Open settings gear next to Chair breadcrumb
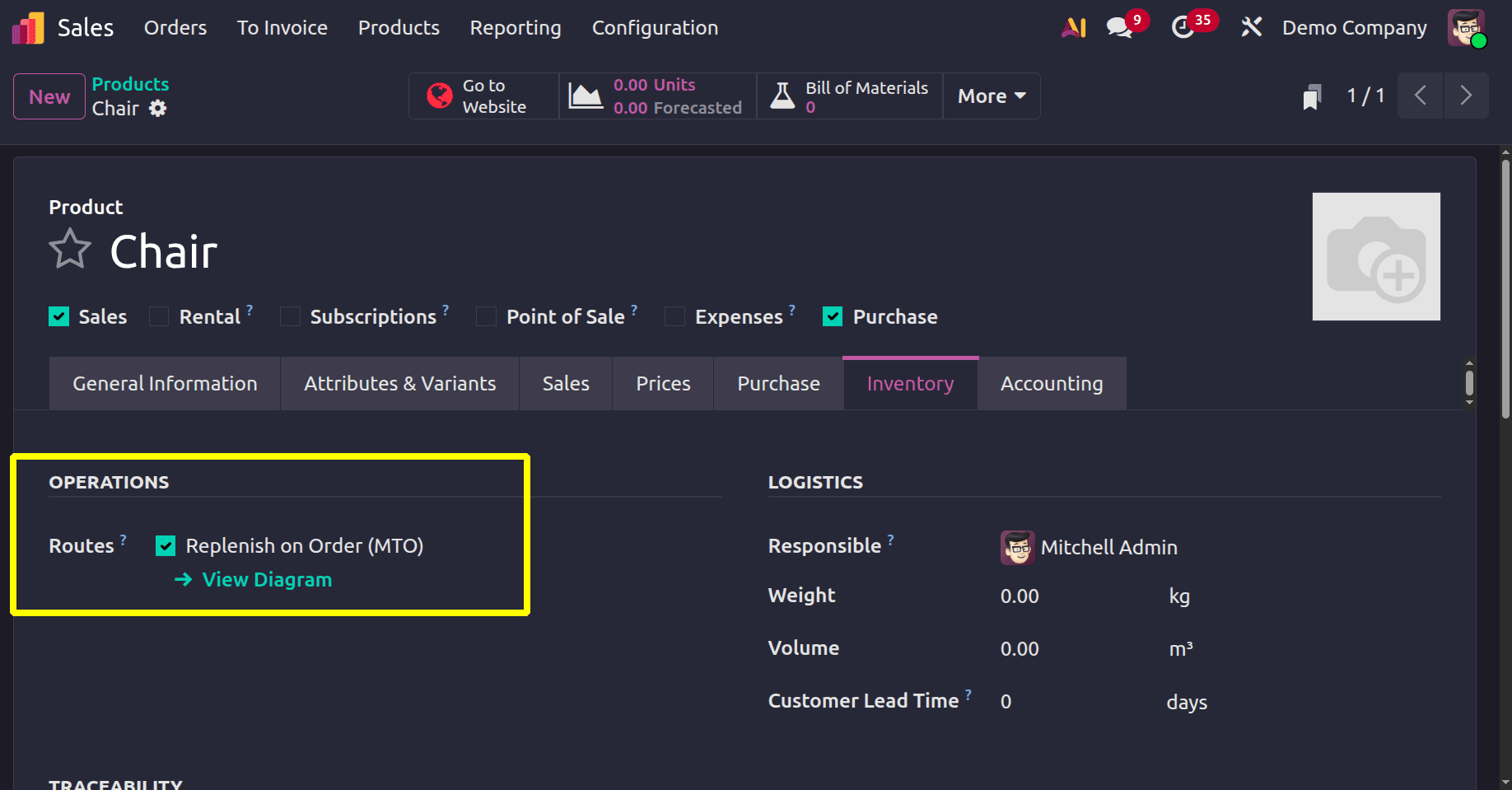Screen dimensions: 1512x790 (x=159, y=108)
